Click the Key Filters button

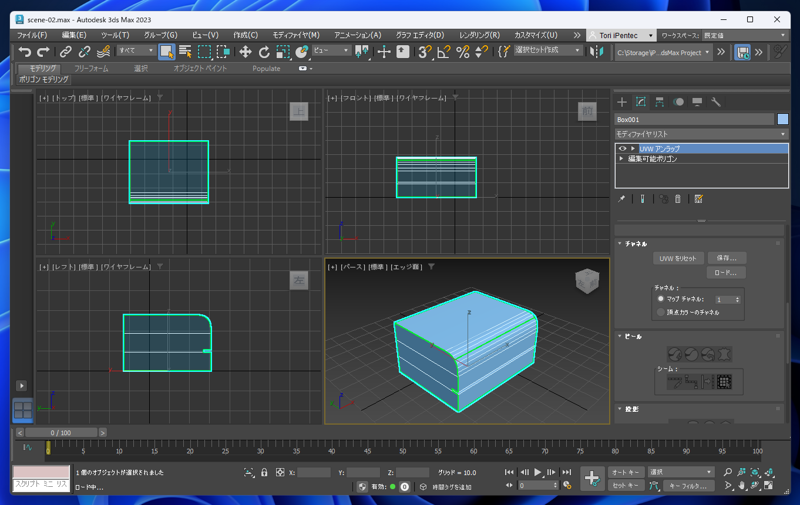coord(688,486)
